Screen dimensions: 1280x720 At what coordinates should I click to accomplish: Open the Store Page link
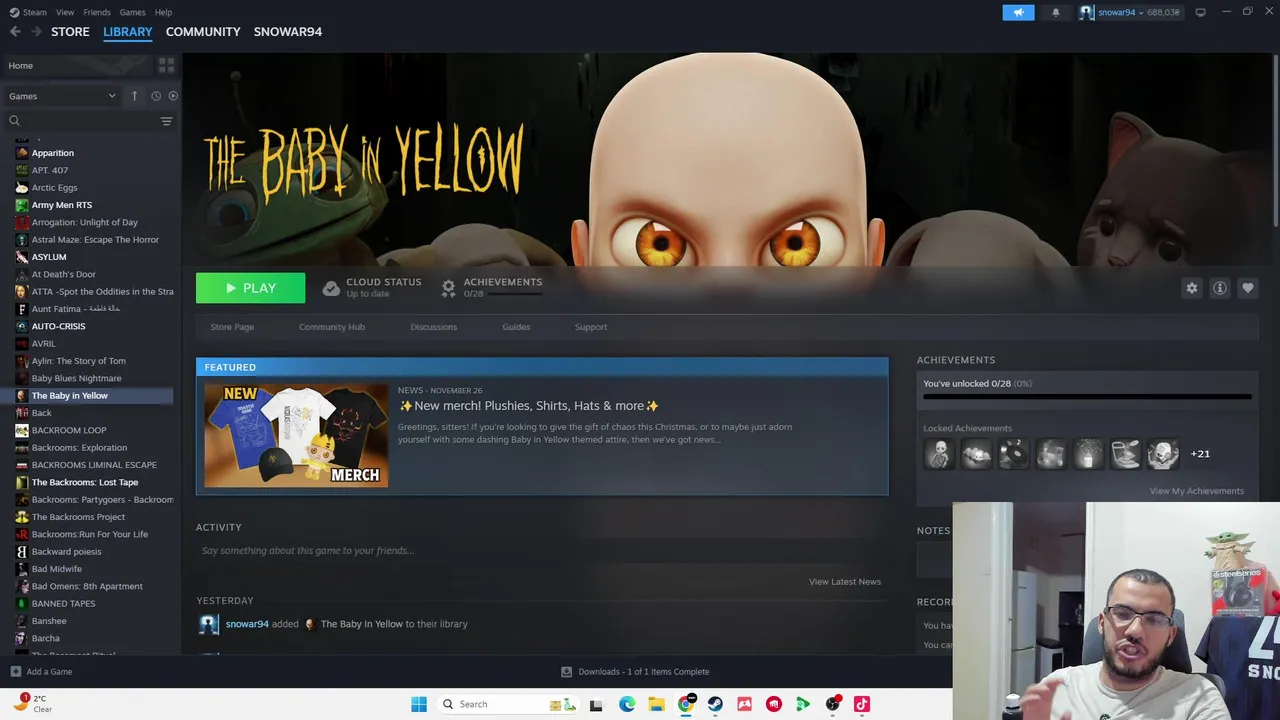(x=232, y=327)
